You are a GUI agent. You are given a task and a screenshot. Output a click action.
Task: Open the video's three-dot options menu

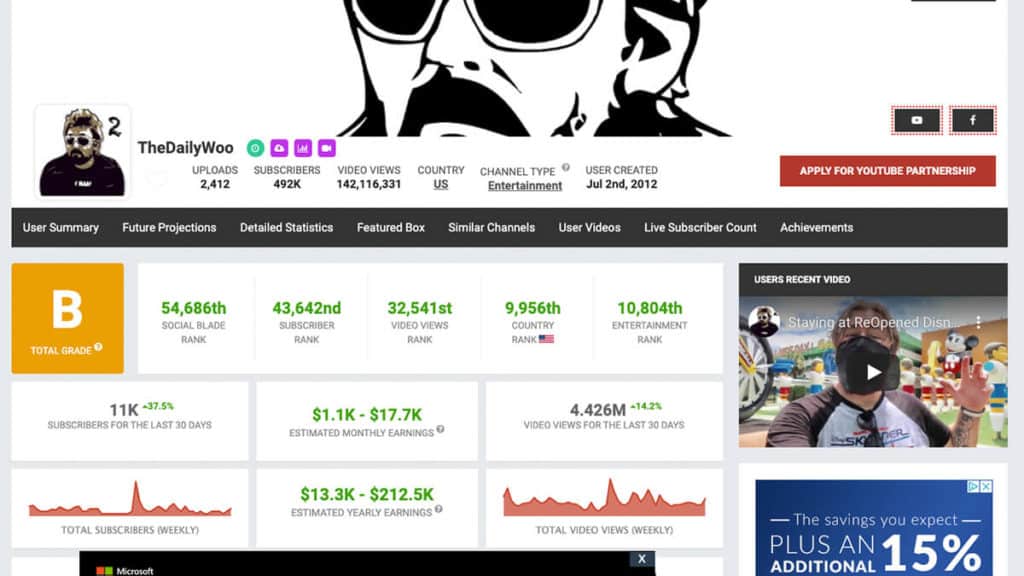point(979,323)
